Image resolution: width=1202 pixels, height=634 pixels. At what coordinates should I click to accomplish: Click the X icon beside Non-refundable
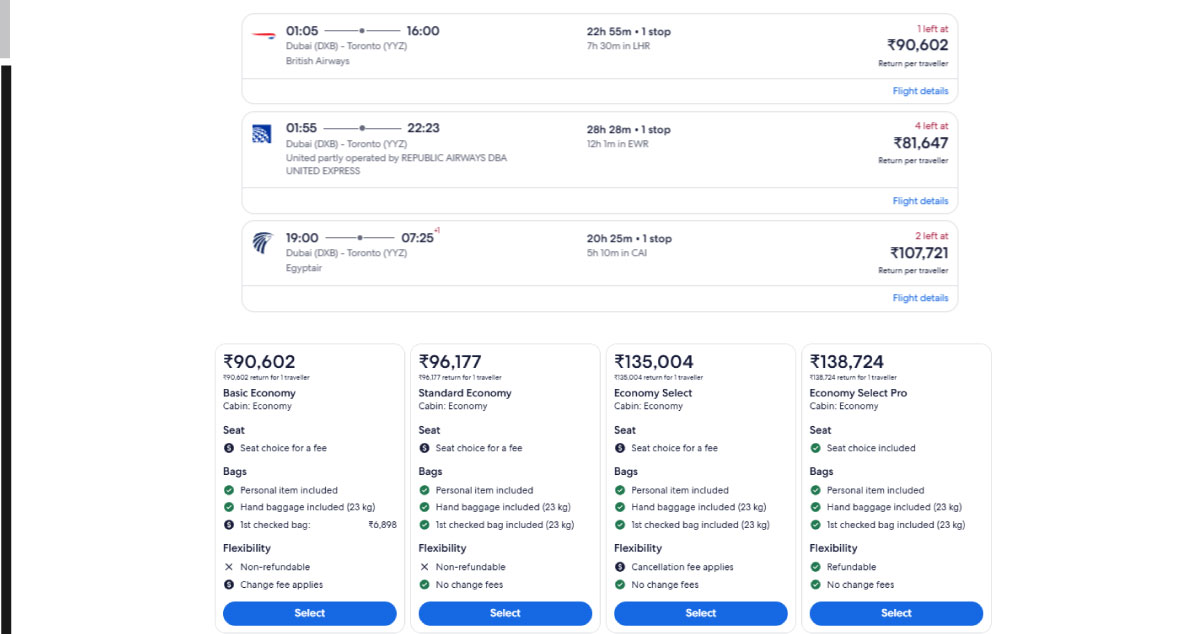(x=229, y=567)
